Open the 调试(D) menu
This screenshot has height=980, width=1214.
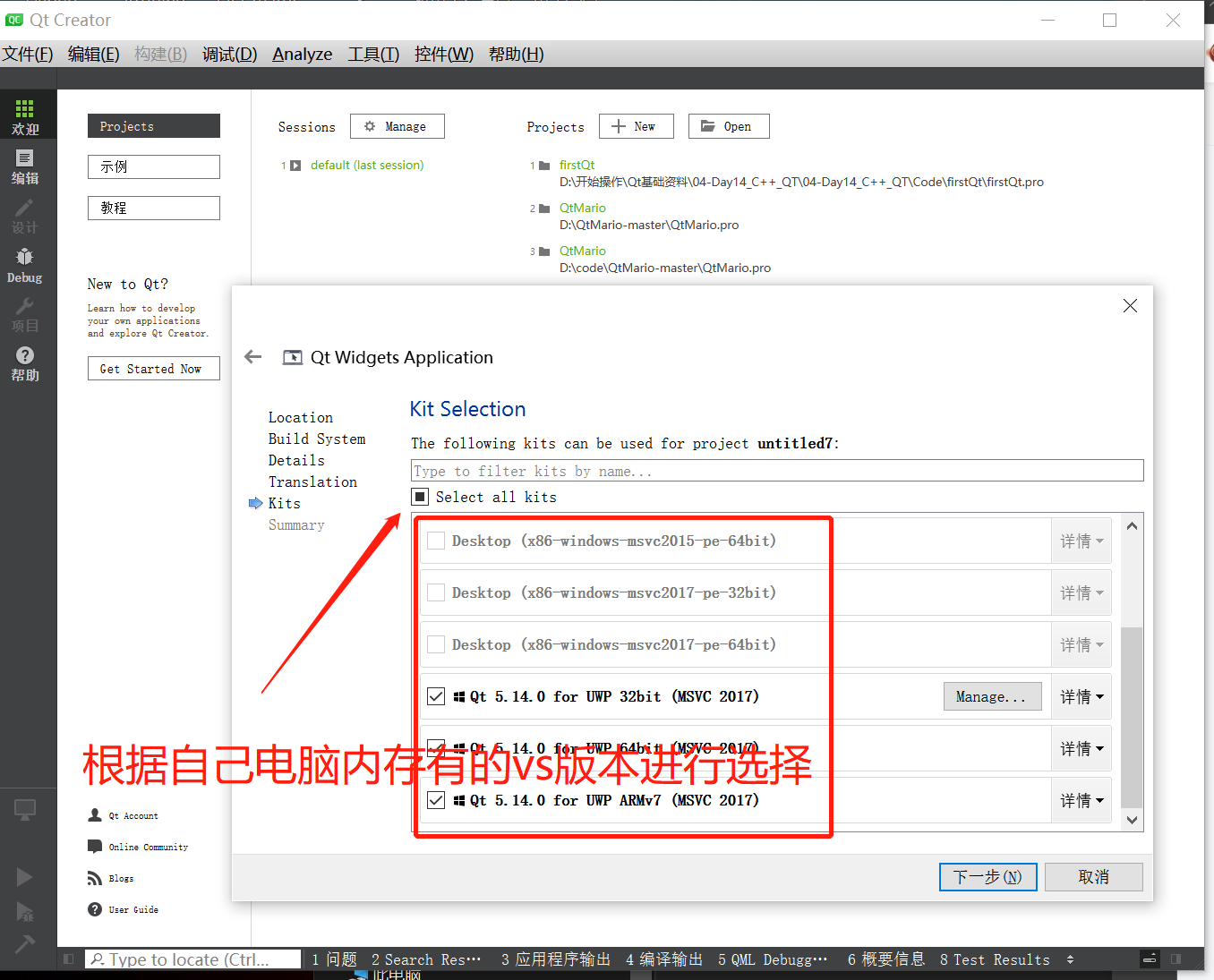point(229,54)
